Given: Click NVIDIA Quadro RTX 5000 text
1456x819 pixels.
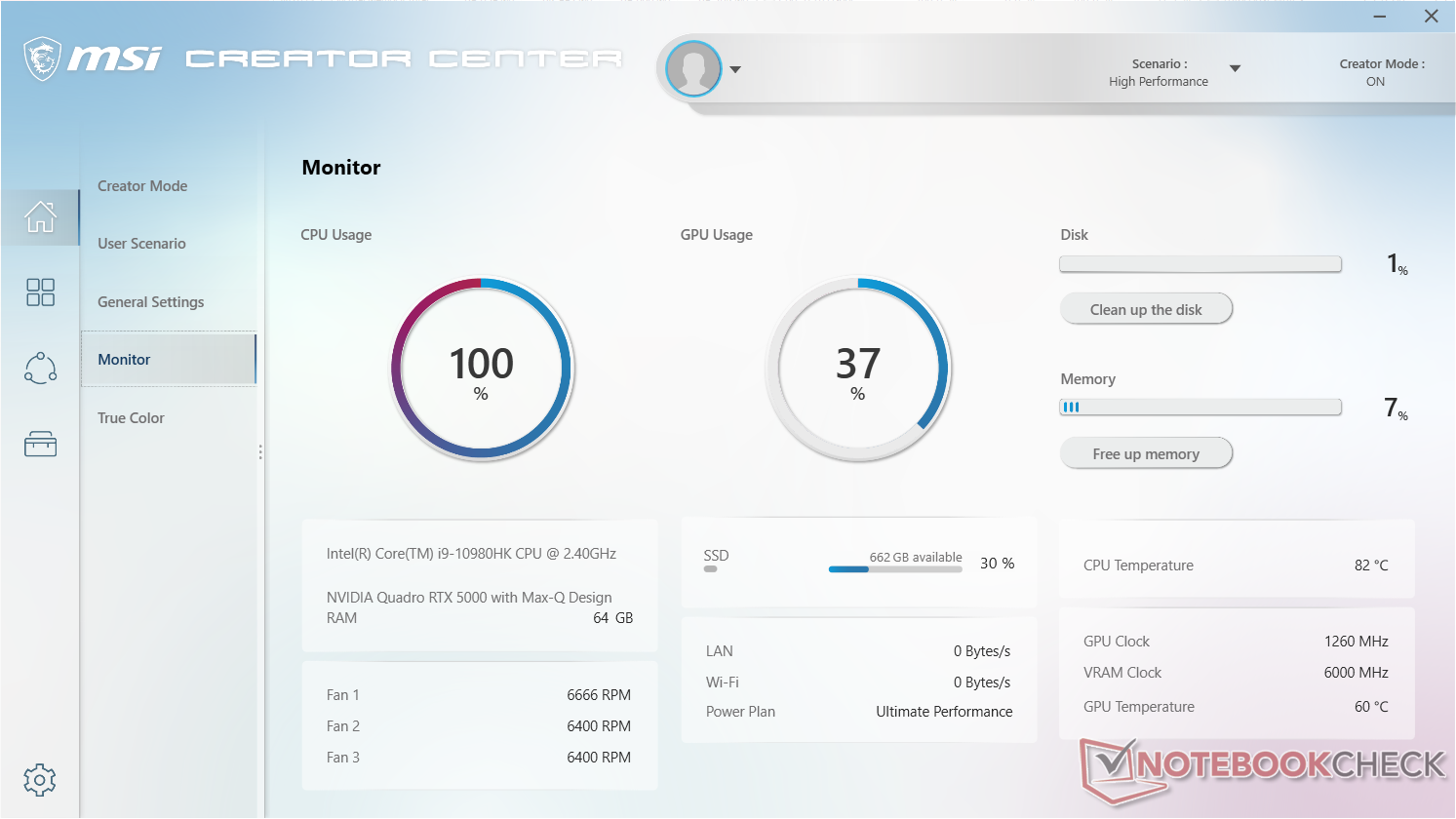Looking at the screenshot, I should (469, 598).
